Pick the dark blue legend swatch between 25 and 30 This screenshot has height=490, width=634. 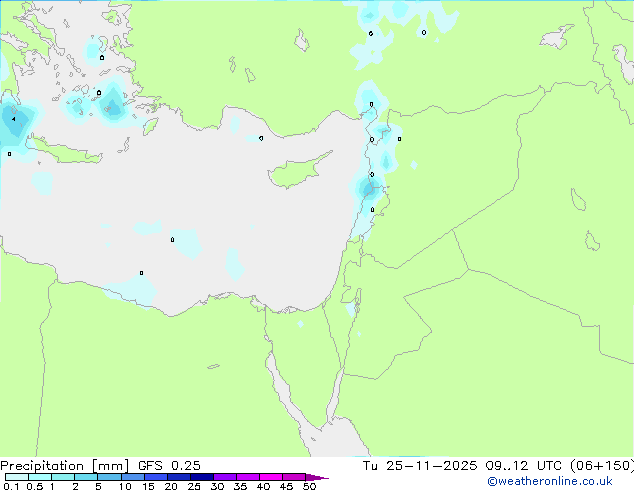[x=202, y=477]
